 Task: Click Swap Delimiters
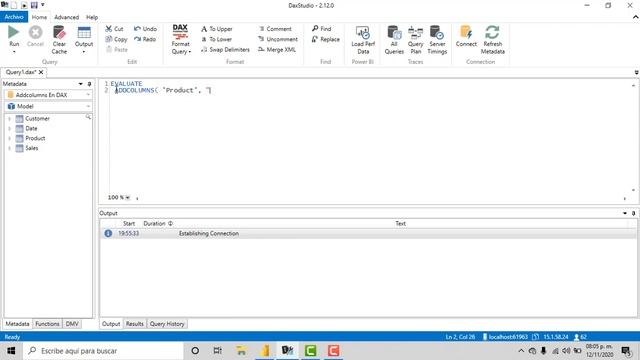click(x=225, y=50)
